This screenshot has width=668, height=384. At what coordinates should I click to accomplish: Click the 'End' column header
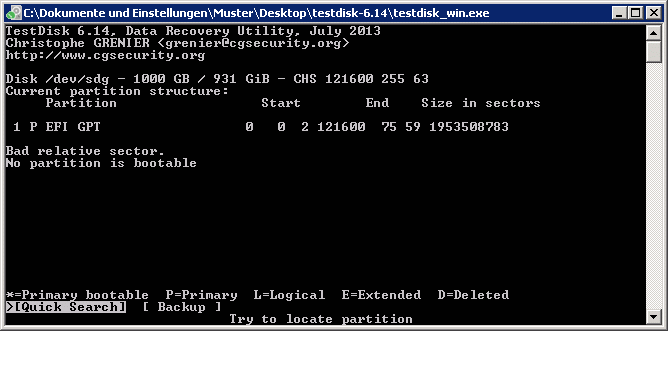[x=377, y=103]
